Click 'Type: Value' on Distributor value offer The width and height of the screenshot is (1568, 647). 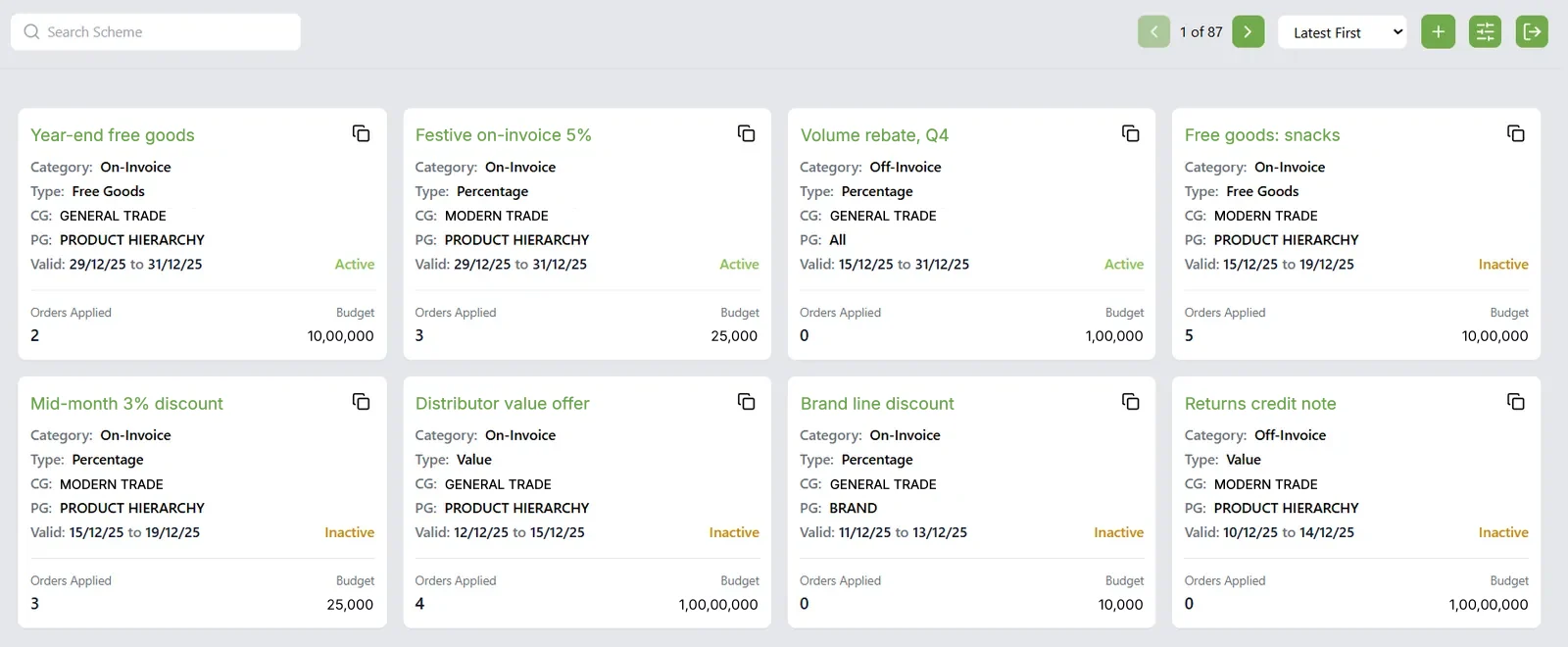[x=454, y=460]
